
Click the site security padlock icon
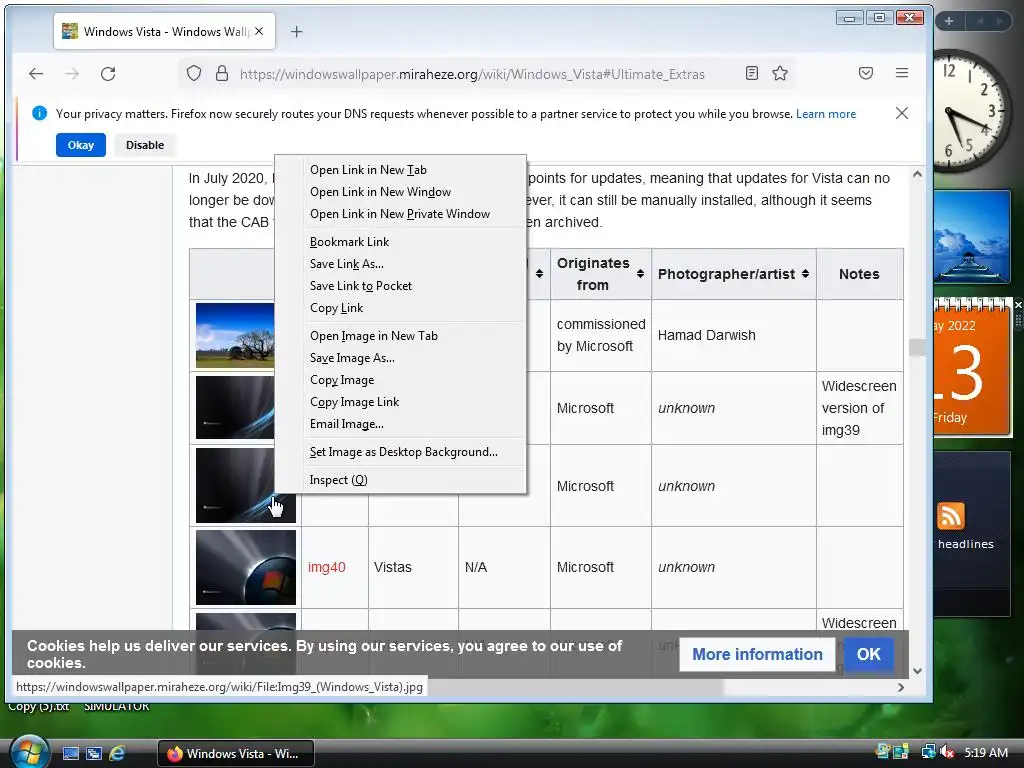222,73
